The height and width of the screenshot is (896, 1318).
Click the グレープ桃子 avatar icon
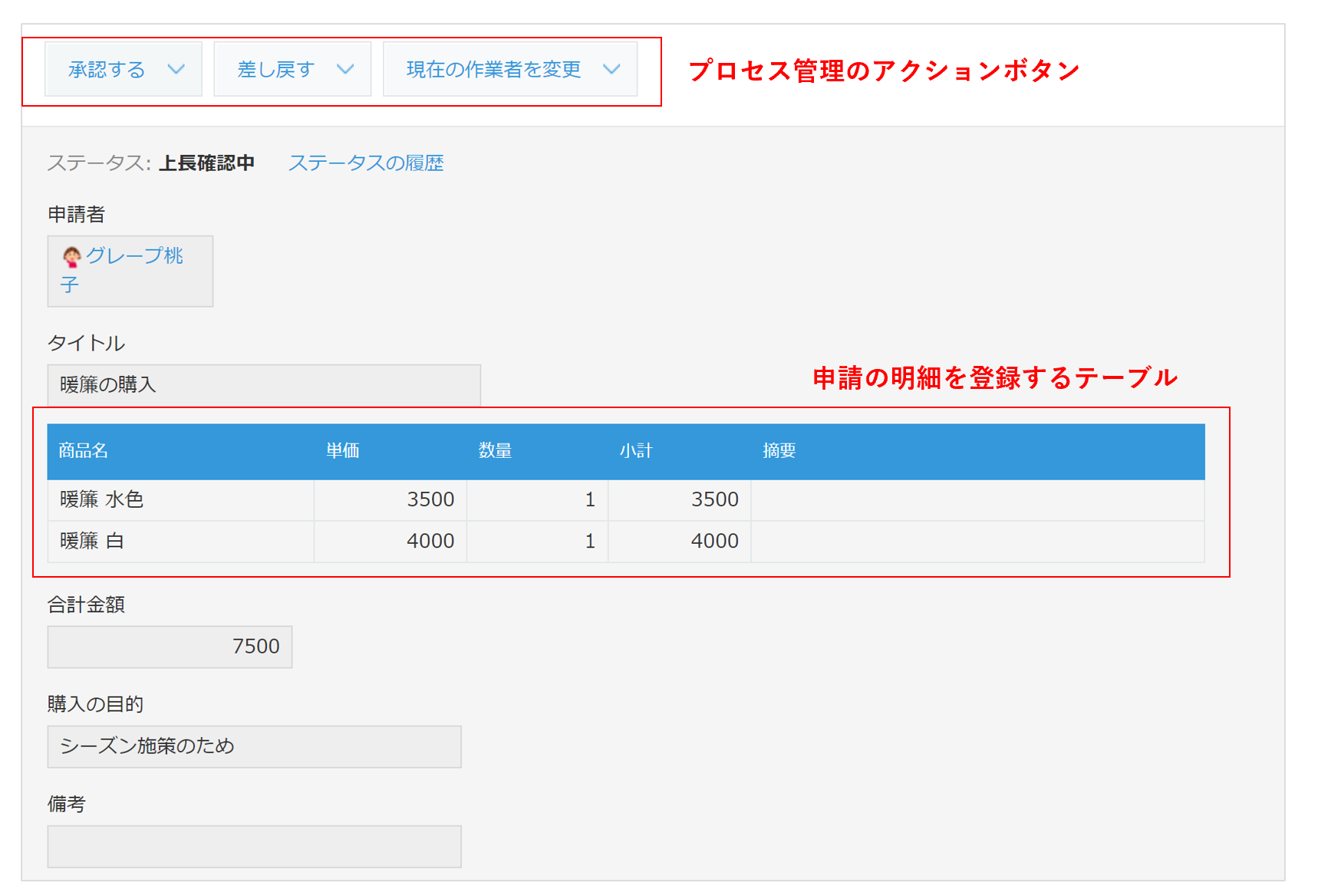coord(71,255)
